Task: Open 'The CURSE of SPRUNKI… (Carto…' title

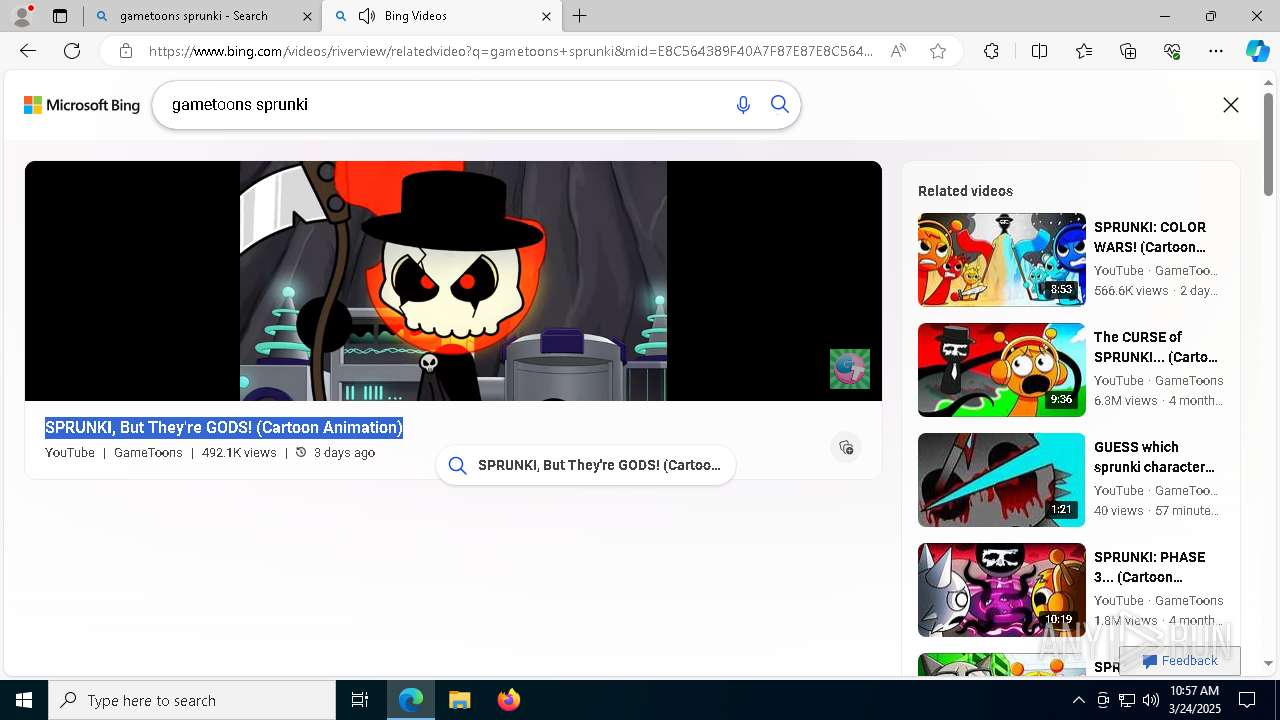Action: pos(1156,347)
